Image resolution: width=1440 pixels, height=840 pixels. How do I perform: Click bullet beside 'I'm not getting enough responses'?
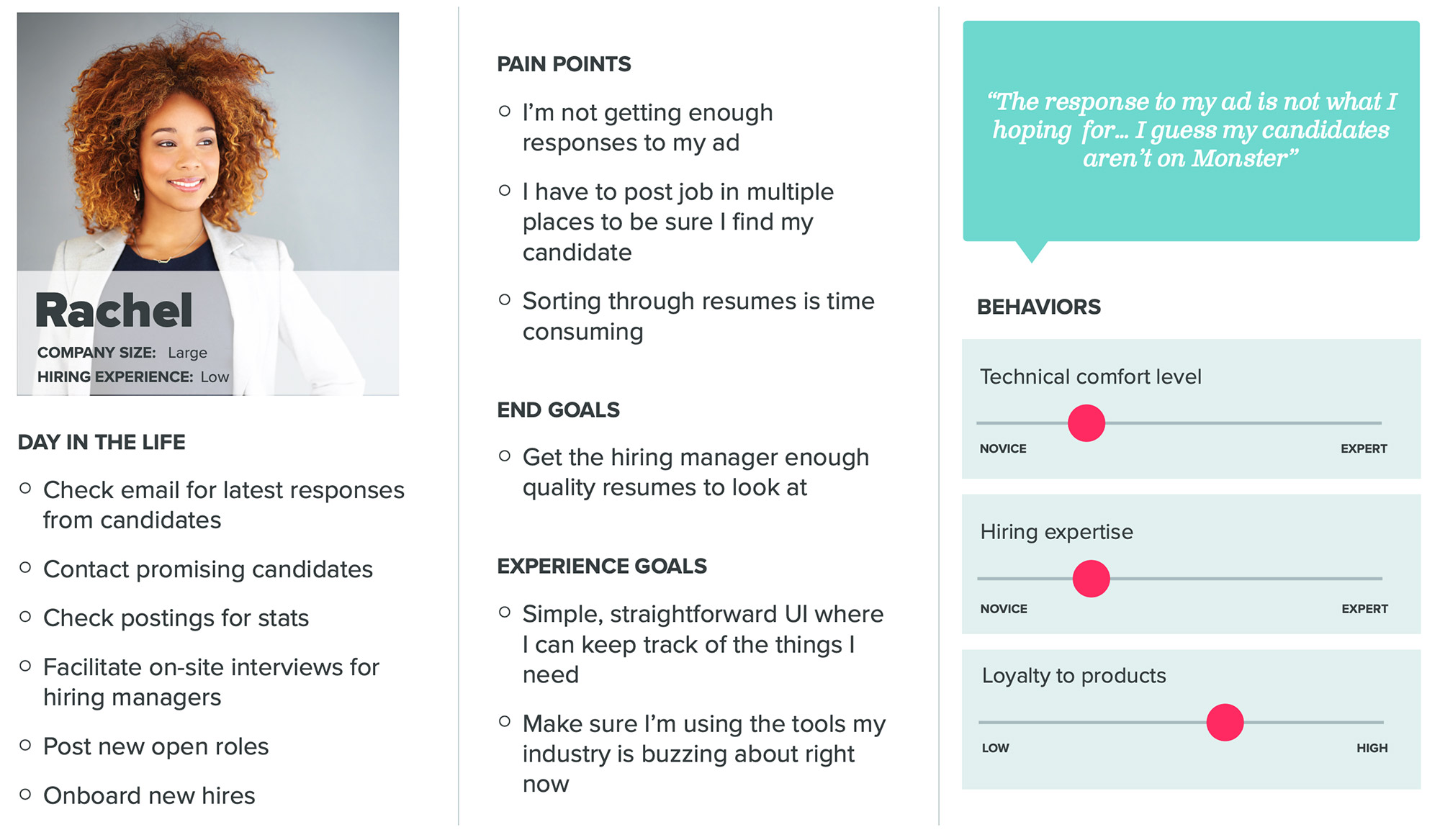click(505, 111)
